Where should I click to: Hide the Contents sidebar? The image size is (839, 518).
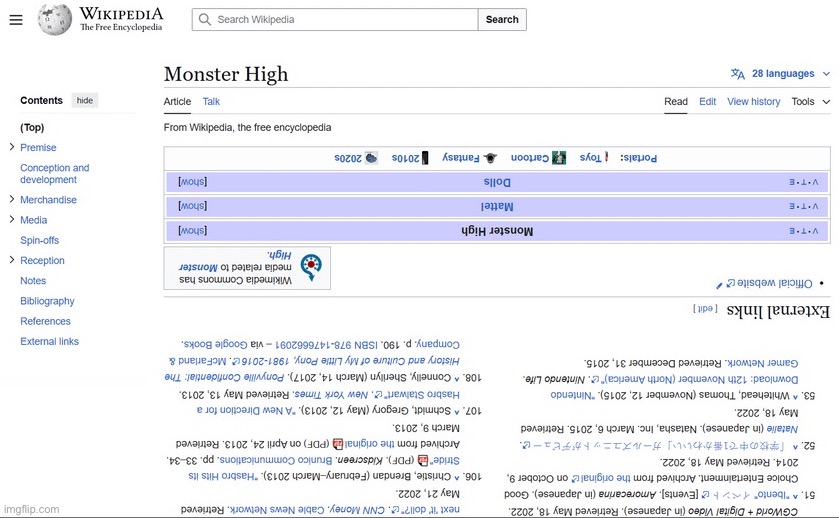pyautogui.click(x=85, y=101)
